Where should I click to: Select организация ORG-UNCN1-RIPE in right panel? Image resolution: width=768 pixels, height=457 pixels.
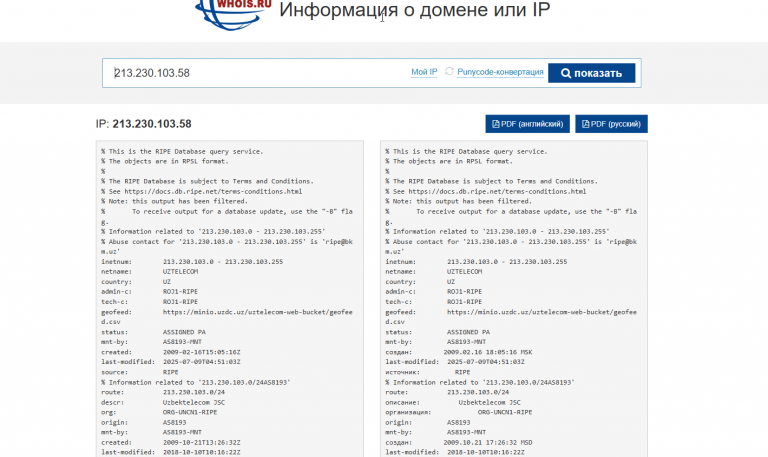click(505, 412)
